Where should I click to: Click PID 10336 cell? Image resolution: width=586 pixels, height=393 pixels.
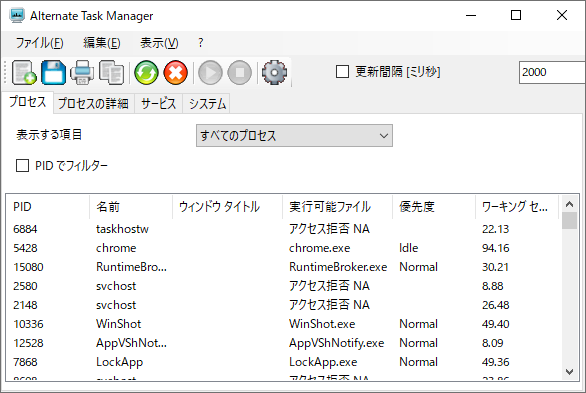28,324
